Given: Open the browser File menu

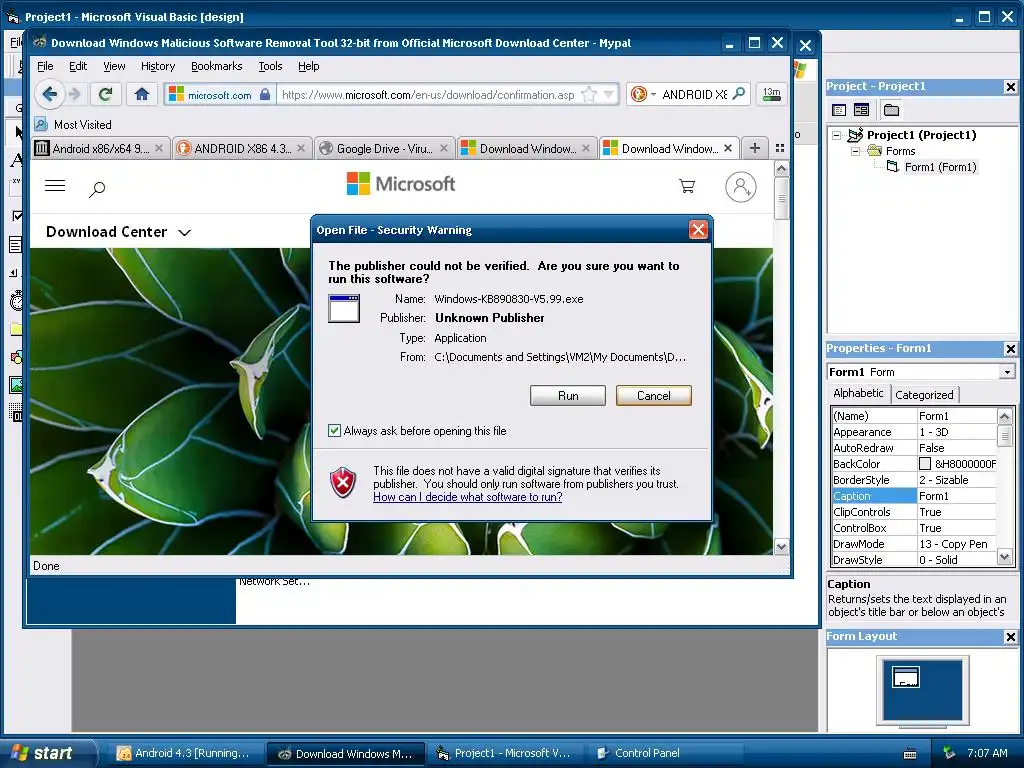Looking at the screenshot, I should point(45,66).
